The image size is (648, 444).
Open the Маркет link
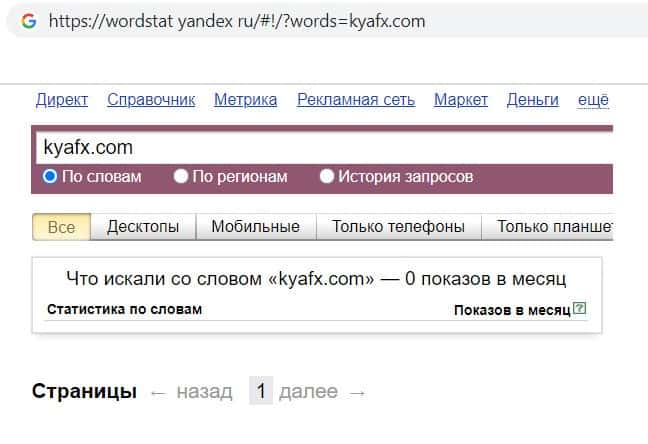[461, 100]
